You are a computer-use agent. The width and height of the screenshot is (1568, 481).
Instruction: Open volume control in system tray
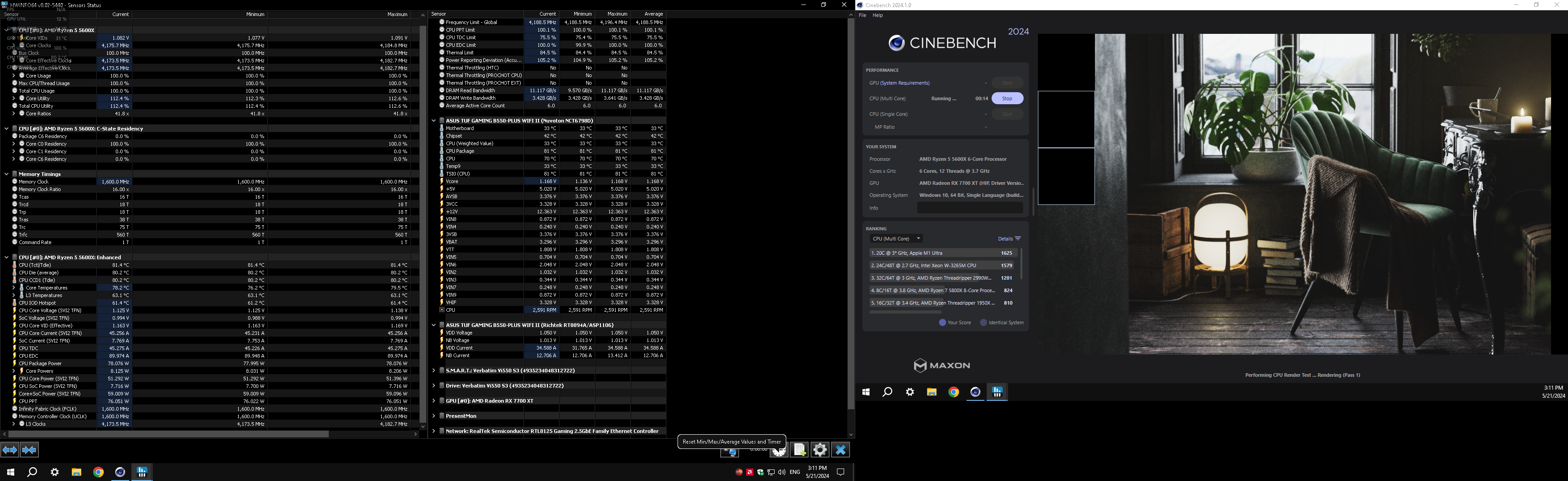click(782, 472)
